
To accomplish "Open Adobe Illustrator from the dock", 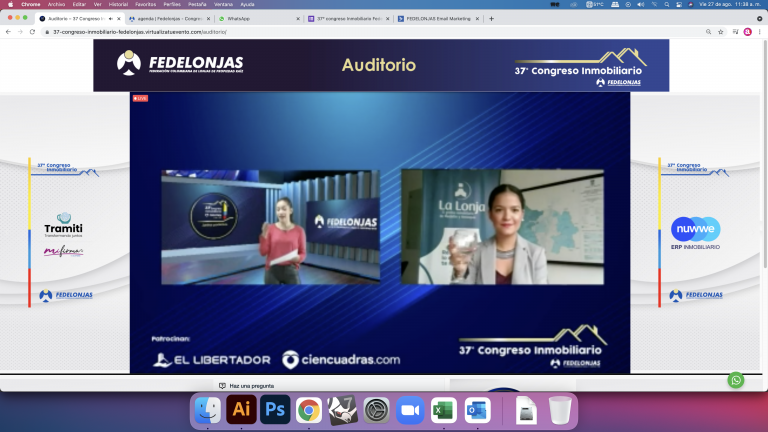I will 241,409.
